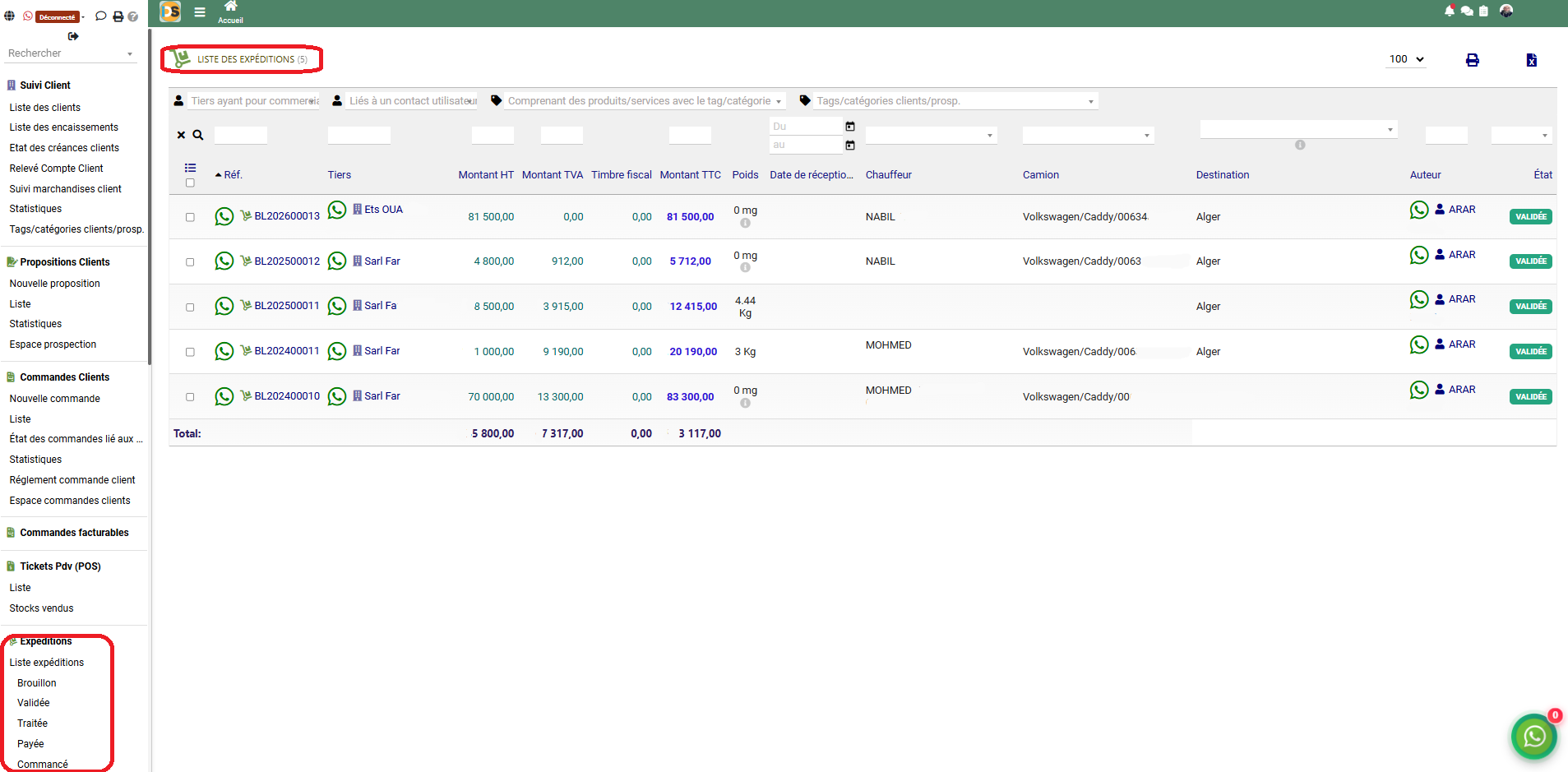Viewport: 1568px width, 772px height.
Task: Click the search magnifier icon in filters
Action: tap(198, 135)
